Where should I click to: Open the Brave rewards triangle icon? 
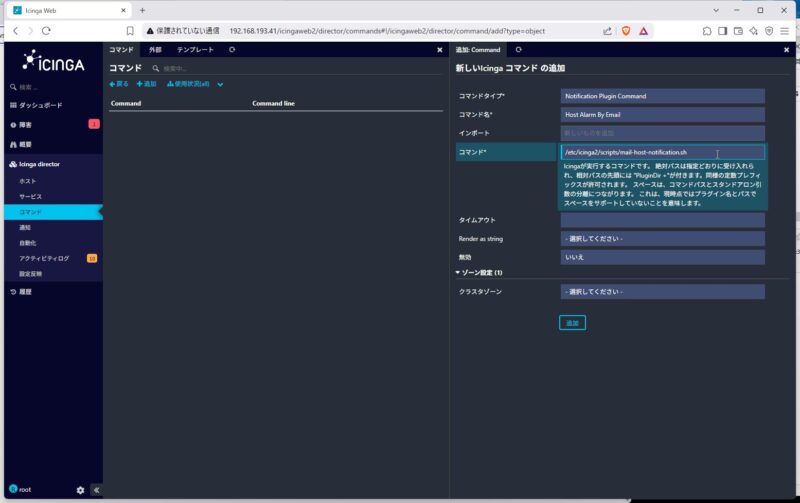[x=643, y=31]
